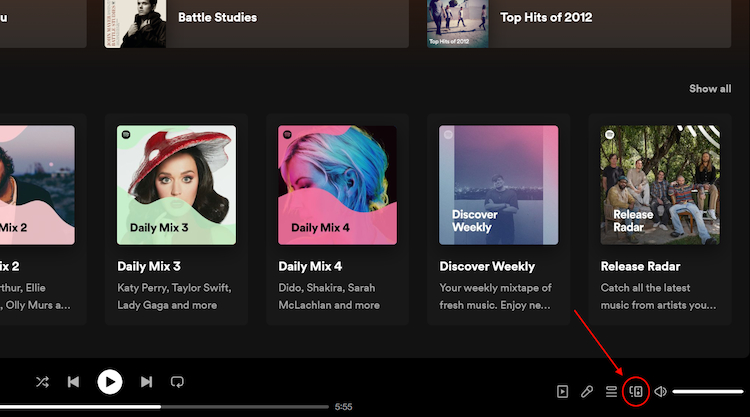Click the Daily Mix 3 title text
The height and width of the screenshot is (417, 750).
coord(149,267)
